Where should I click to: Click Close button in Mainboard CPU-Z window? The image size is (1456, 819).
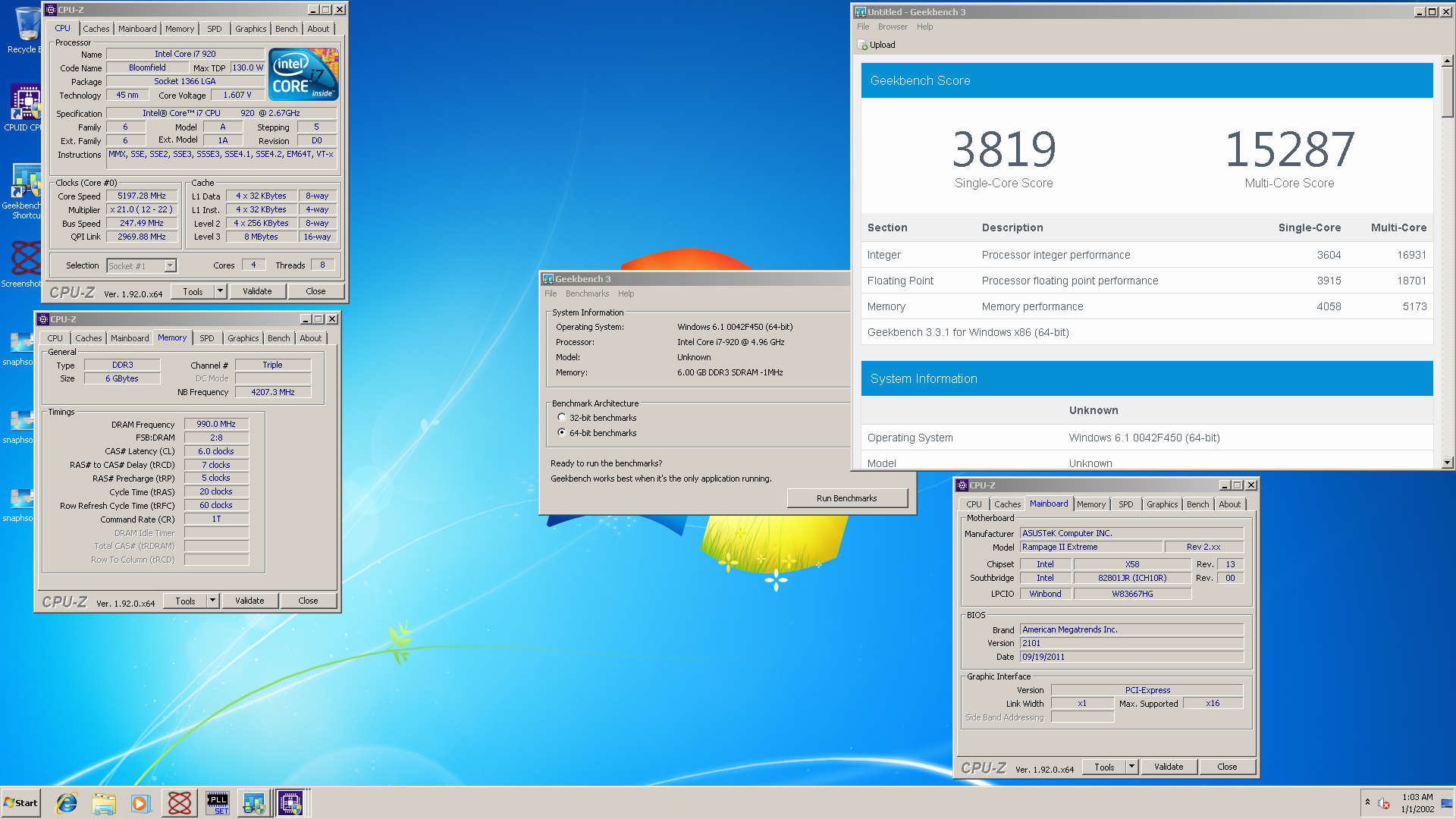click(x=1227, y=767)
